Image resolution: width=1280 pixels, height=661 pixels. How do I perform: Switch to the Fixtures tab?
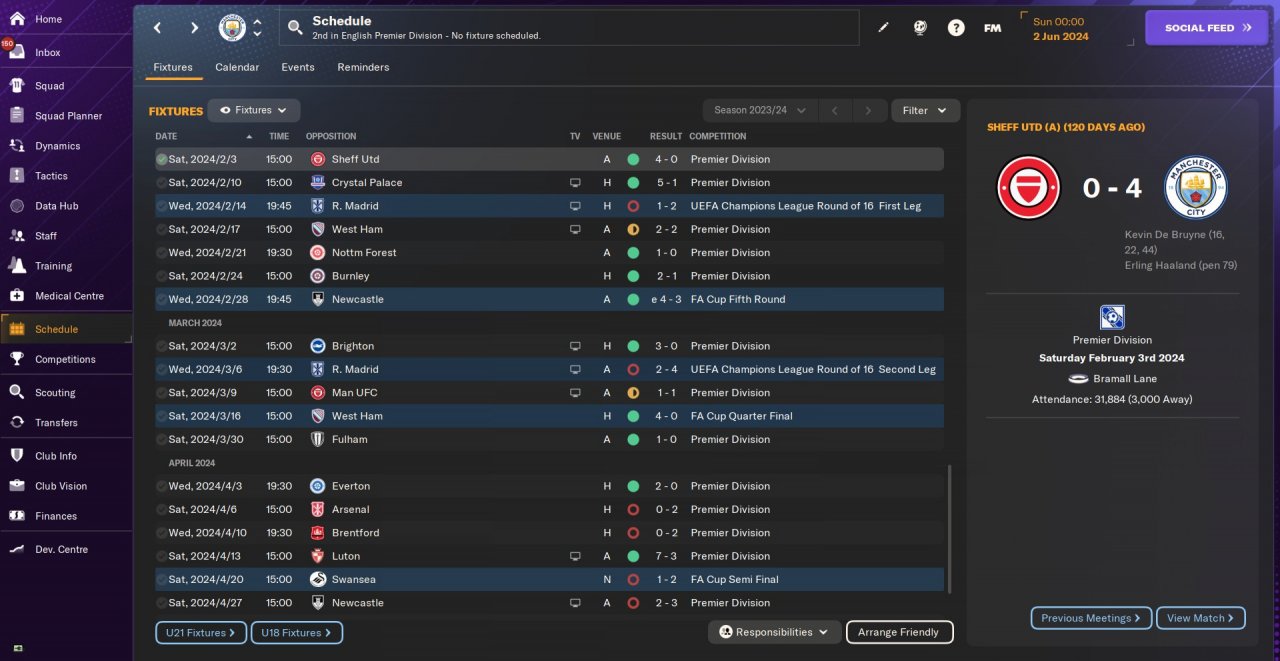(x=173, y=67)
